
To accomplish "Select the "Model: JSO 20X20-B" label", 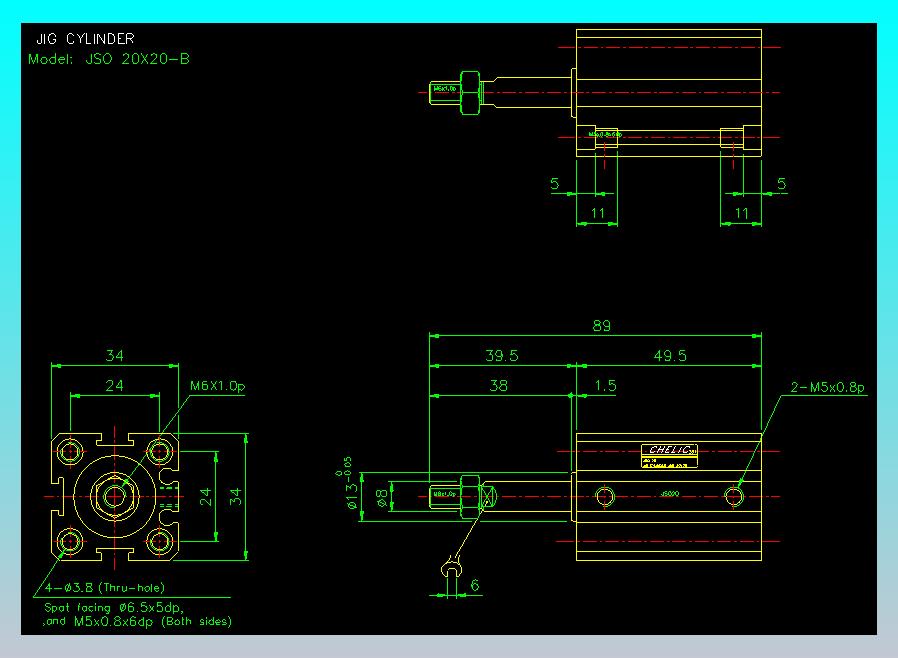I will click(109, 59).
